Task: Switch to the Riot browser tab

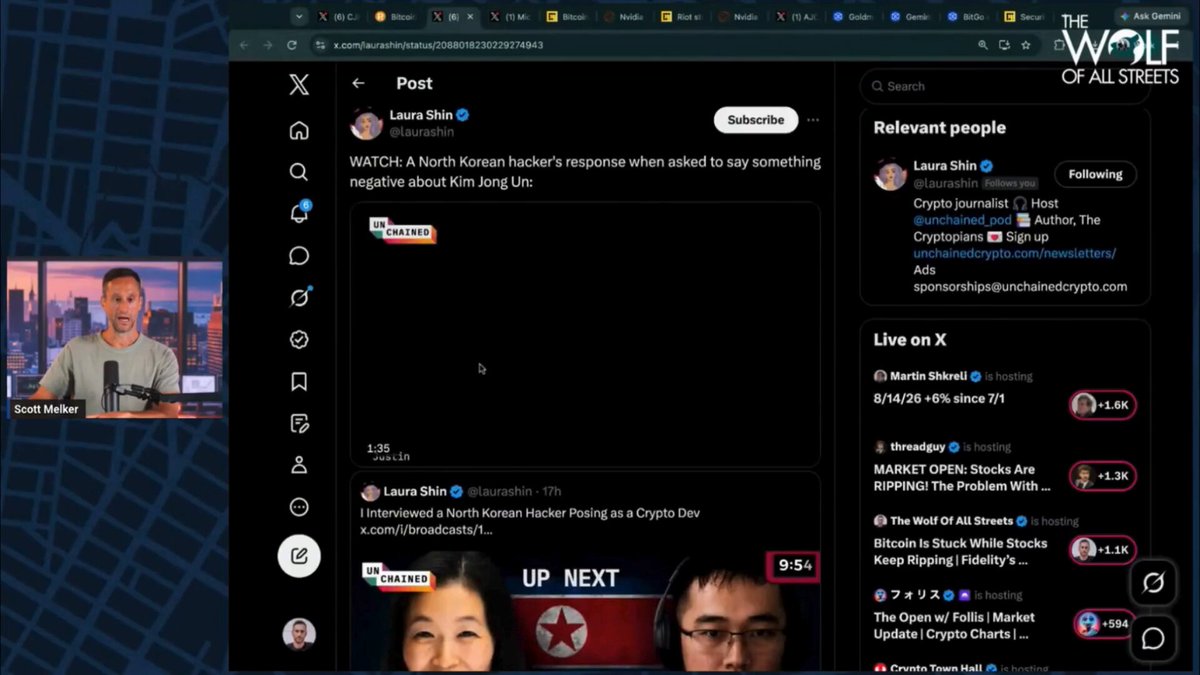Action: (x=685, y=17)
